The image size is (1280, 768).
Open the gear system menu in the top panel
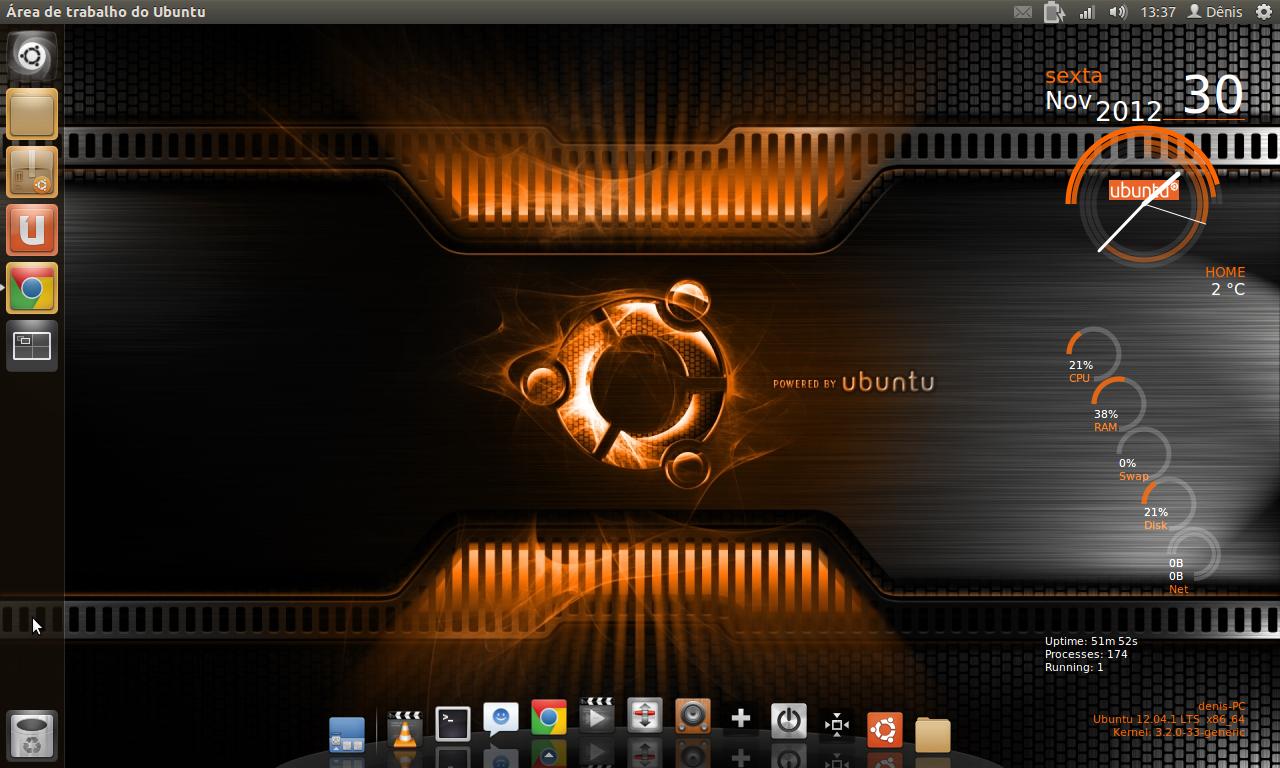pyautogui.click(x=1264, y=12)
